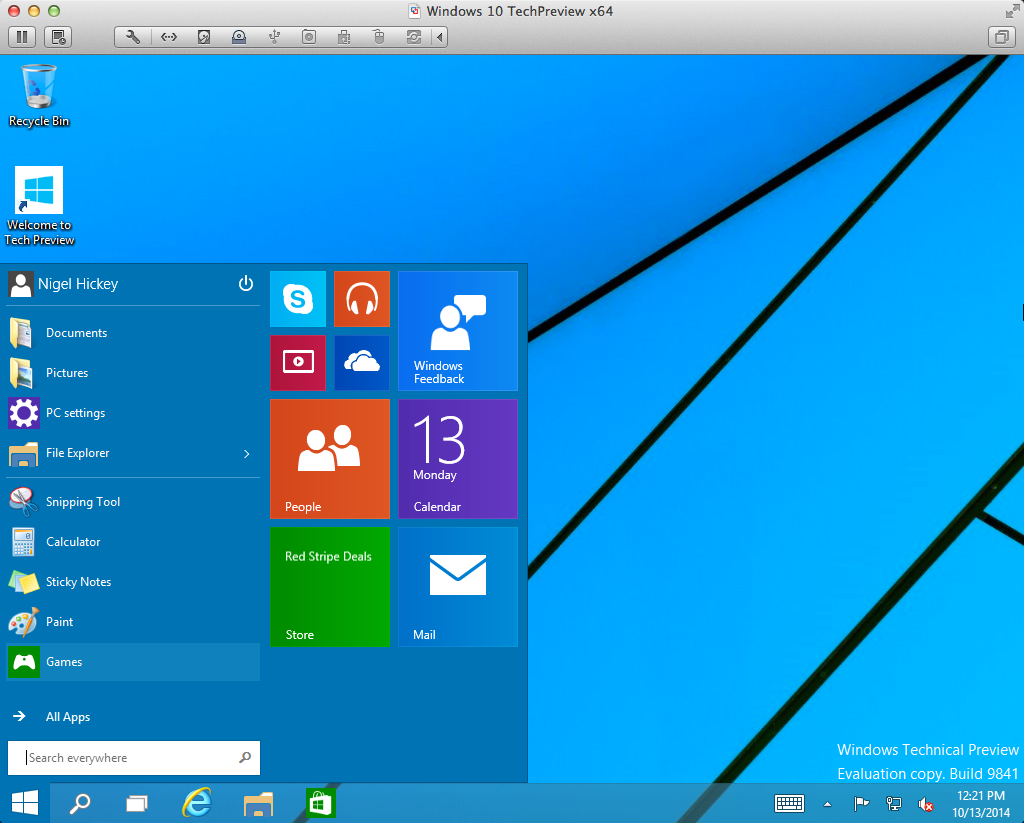This screenshot has width=1024, height=823.
Task: Click the mouse device icon in VM toolbar
Action: coord(379,37)
